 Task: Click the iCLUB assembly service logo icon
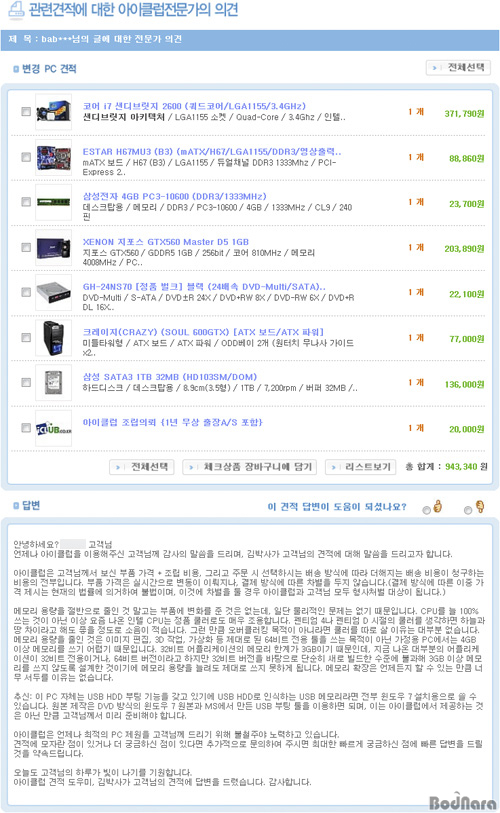coord(53,428)
